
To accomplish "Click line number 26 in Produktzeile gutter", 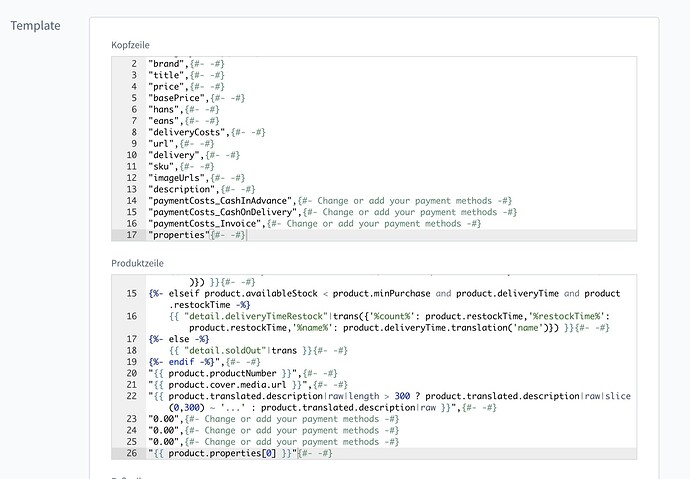I will point(132,453).
